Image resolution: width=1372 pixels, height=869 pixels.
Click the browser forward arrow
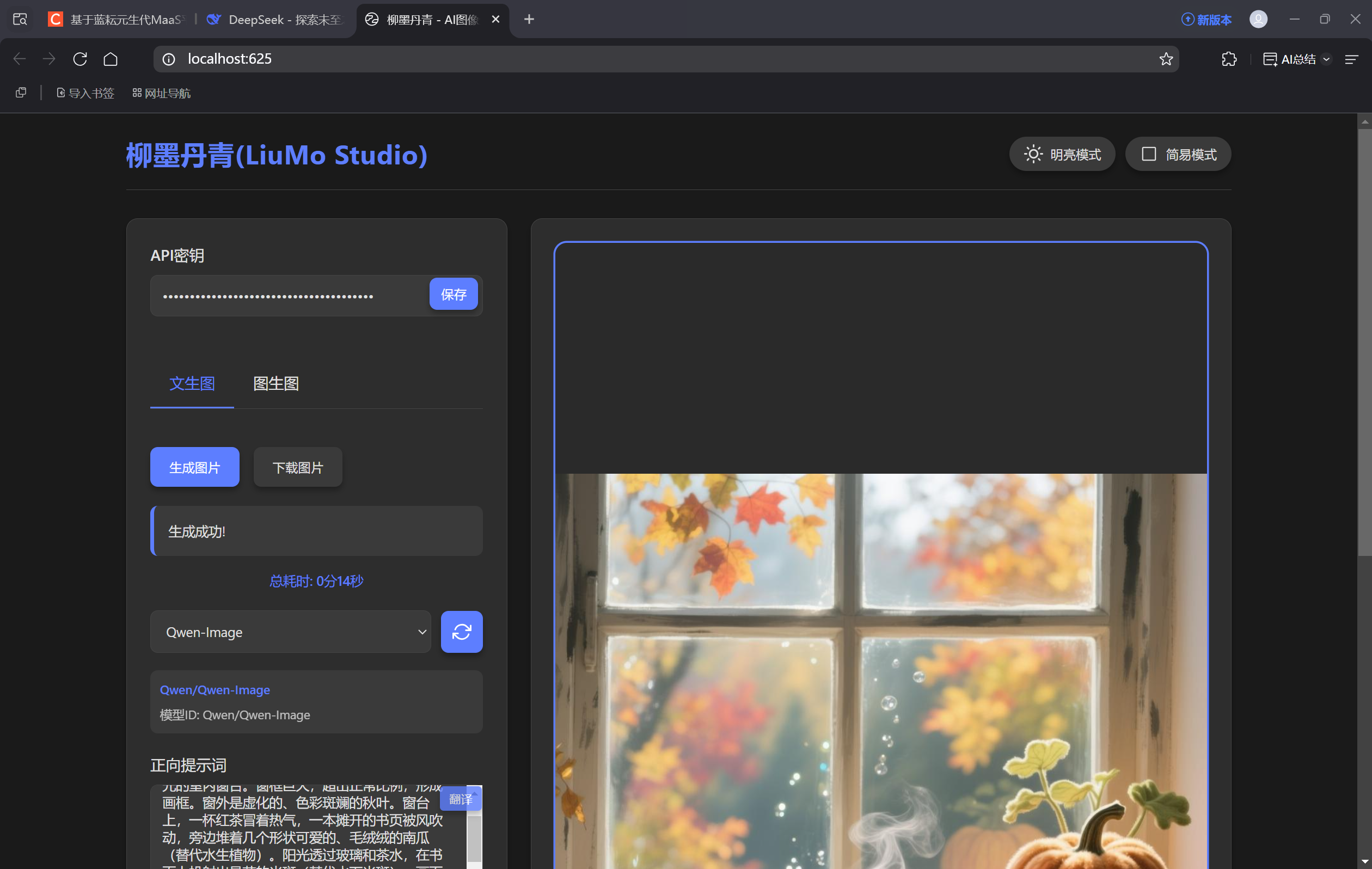click(49, 59)
